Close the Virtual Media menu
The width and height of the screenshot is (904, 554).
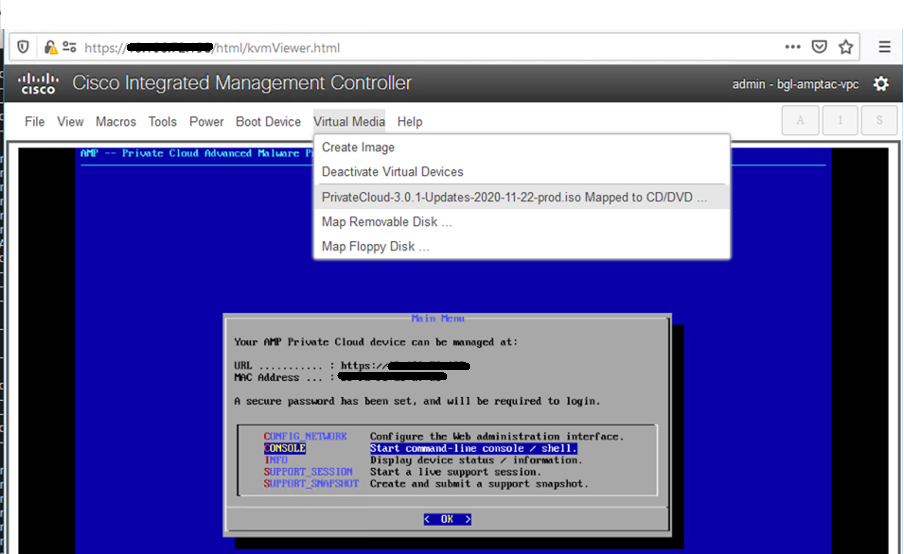[x=349, y=122]
